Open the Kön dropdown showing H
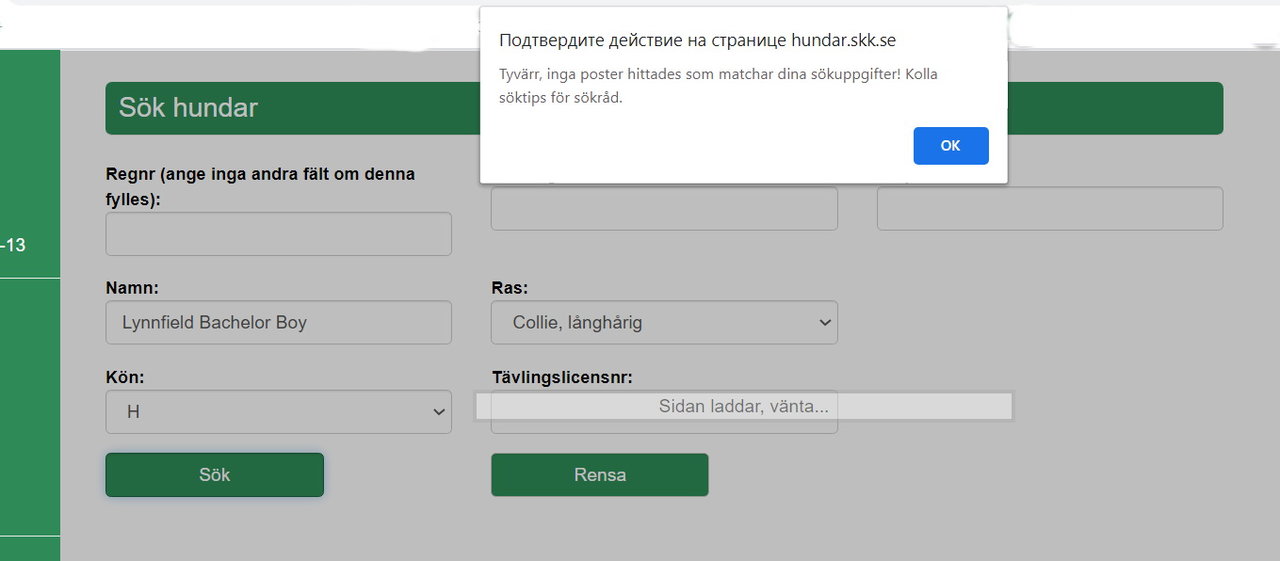The height and width of the screenshot is (561, 1280). 278,412
